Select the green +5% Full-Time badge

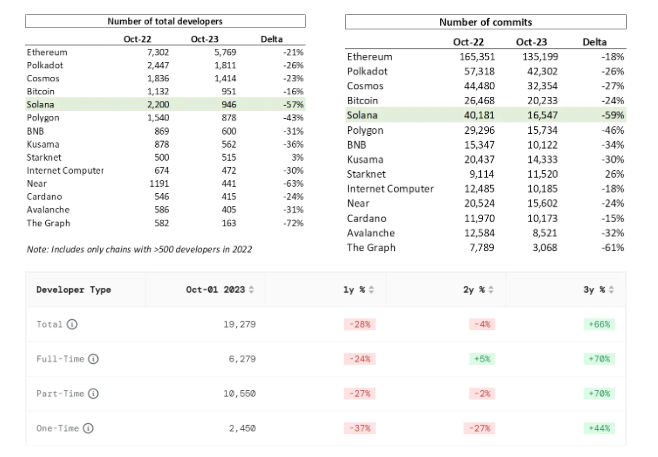[x=479, y=359]
